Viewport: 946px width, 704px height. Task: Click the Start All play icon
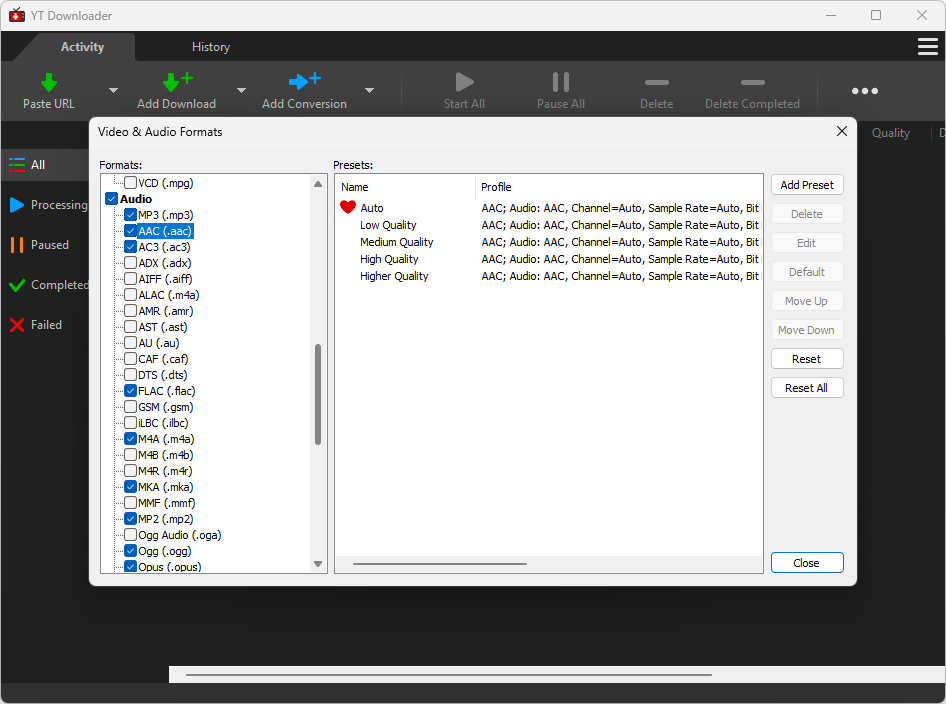tap(464, 82)
